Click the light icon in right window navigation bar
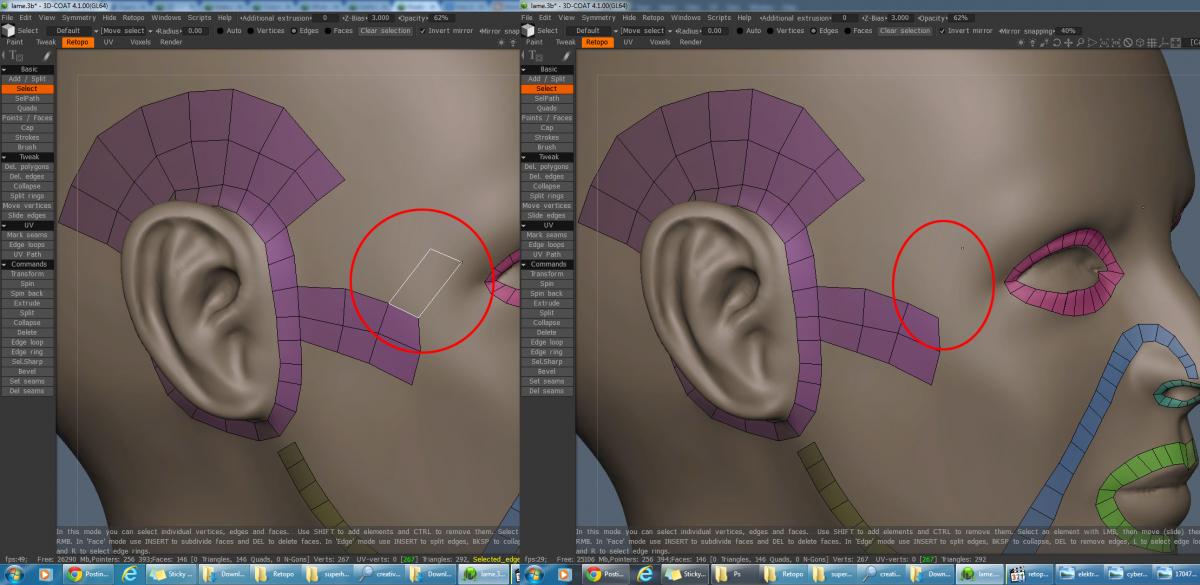Image resolution: width=1200 pixels, height=585 pixels. tap(1021, 43)
